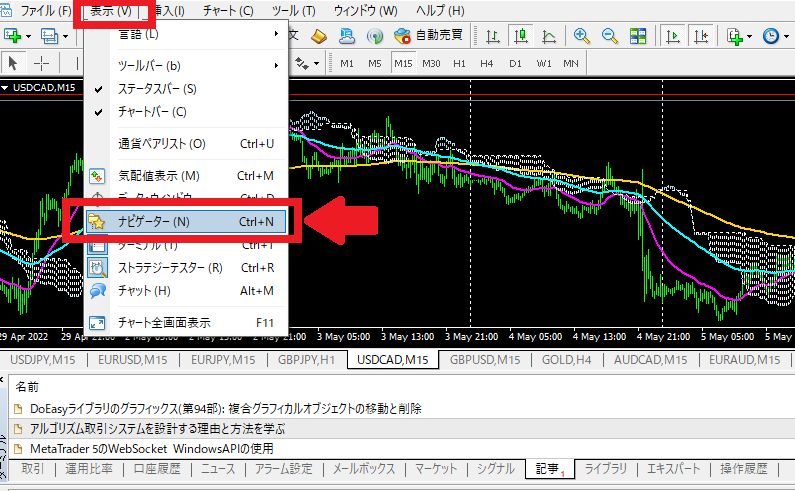Screen dimensions: 795x491
Task: Switch to line chart icon
Action: [549, 36]
